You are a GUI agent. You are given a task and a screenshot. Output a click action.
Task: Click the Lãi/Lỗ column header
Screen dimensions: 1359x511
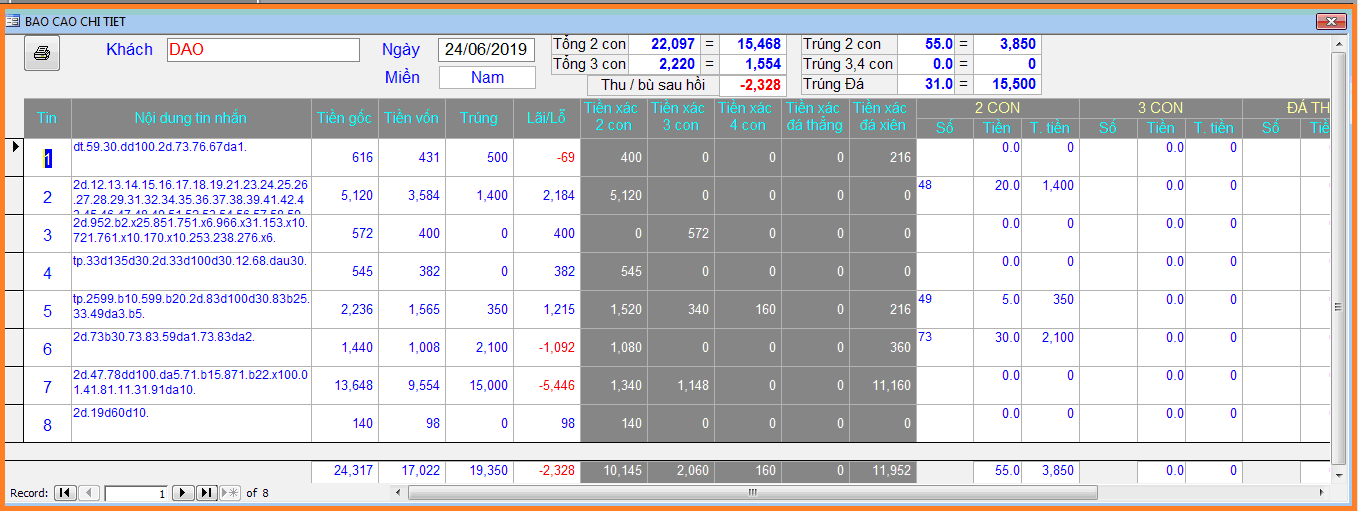coord(546,118)
